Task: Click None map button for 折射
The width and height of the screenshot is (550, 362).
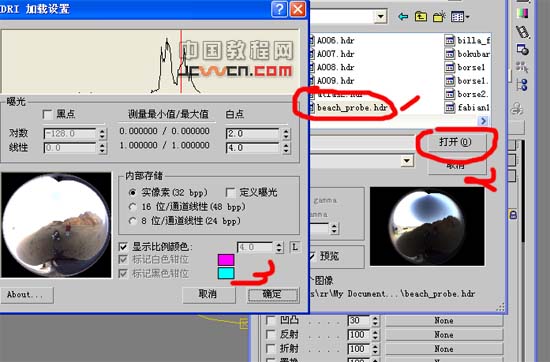Action: pyautogui.click(x=444, y=349)
